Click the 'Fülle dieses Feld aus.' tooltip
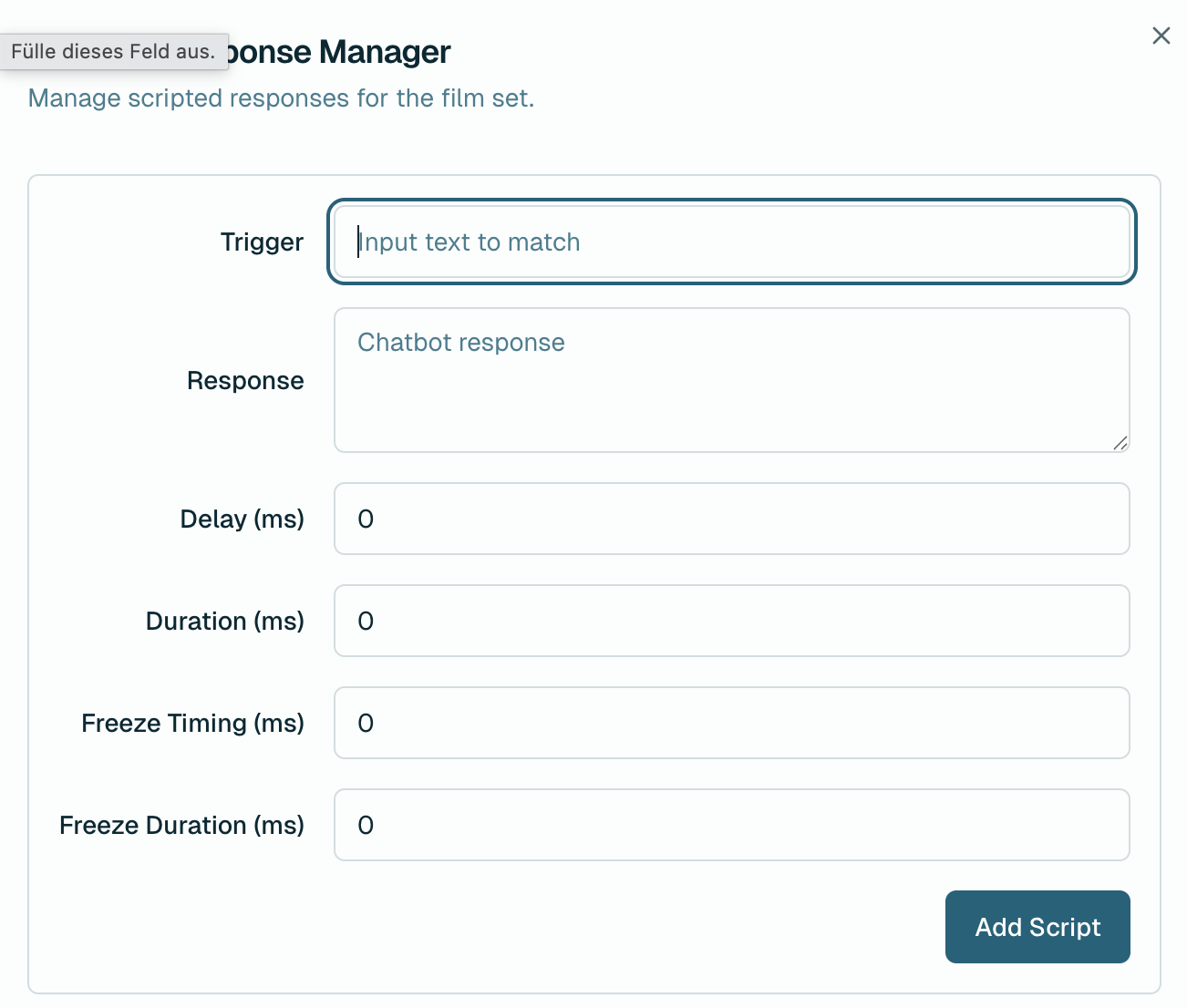Viewport: 1187px width, 1008px height. (x=114, y=51)
